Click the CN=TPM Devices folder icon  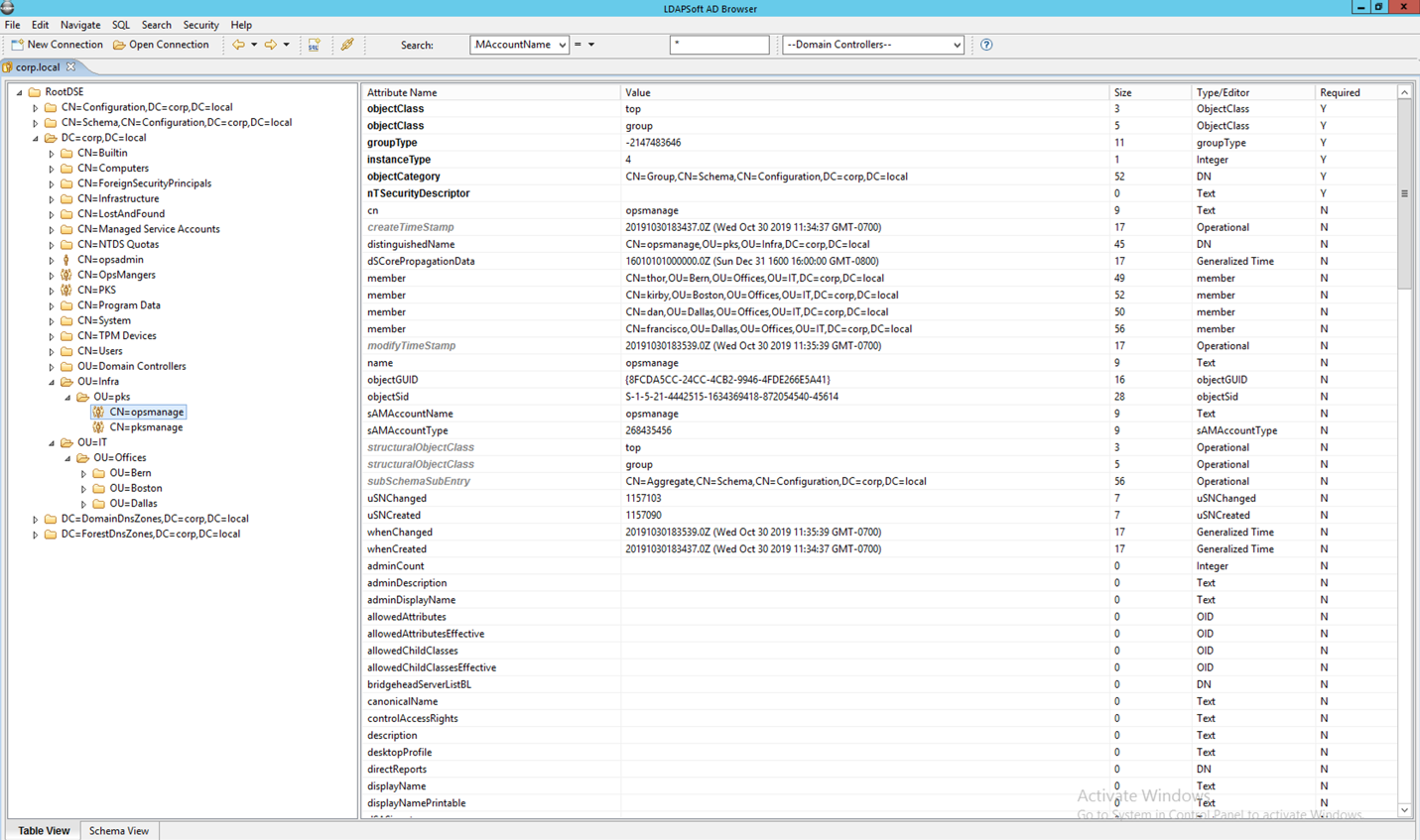tap(66, 336)
